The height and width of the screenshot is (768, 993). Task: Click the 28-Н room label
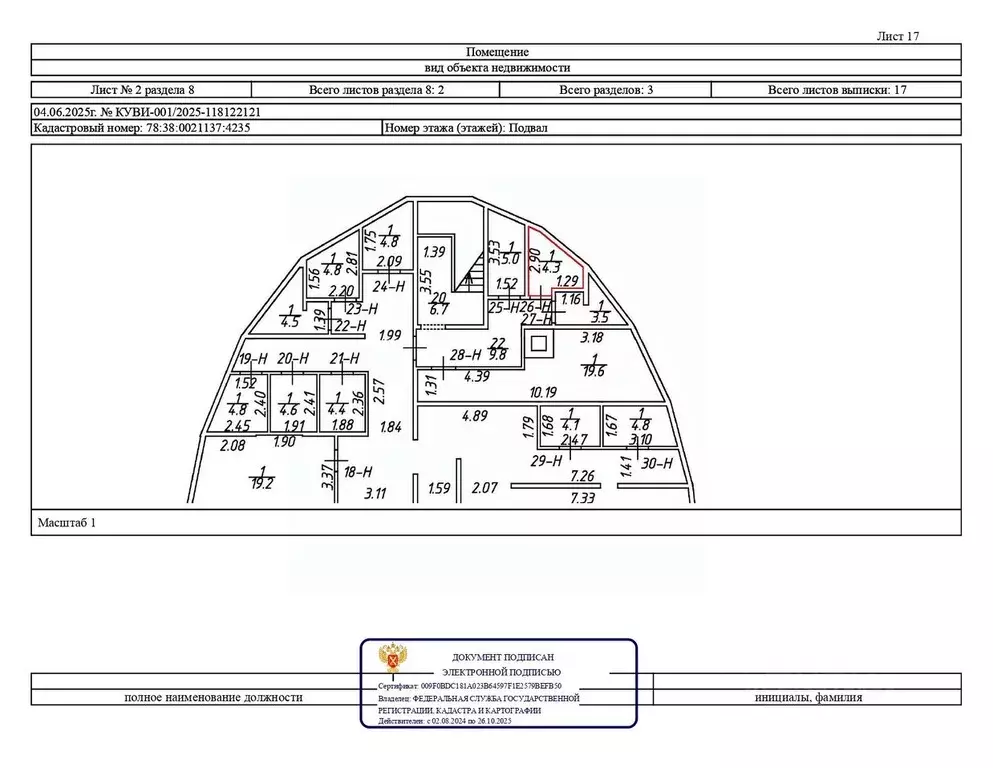coord(465,355)
